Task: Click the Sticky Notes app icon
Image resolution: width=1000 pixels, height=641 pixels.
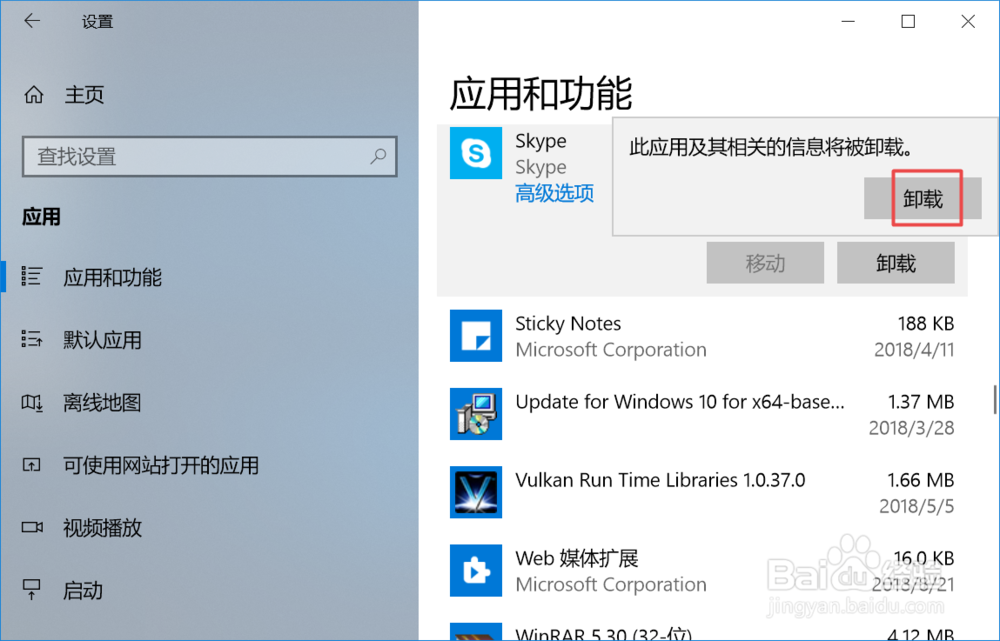Action: [476, 336]
